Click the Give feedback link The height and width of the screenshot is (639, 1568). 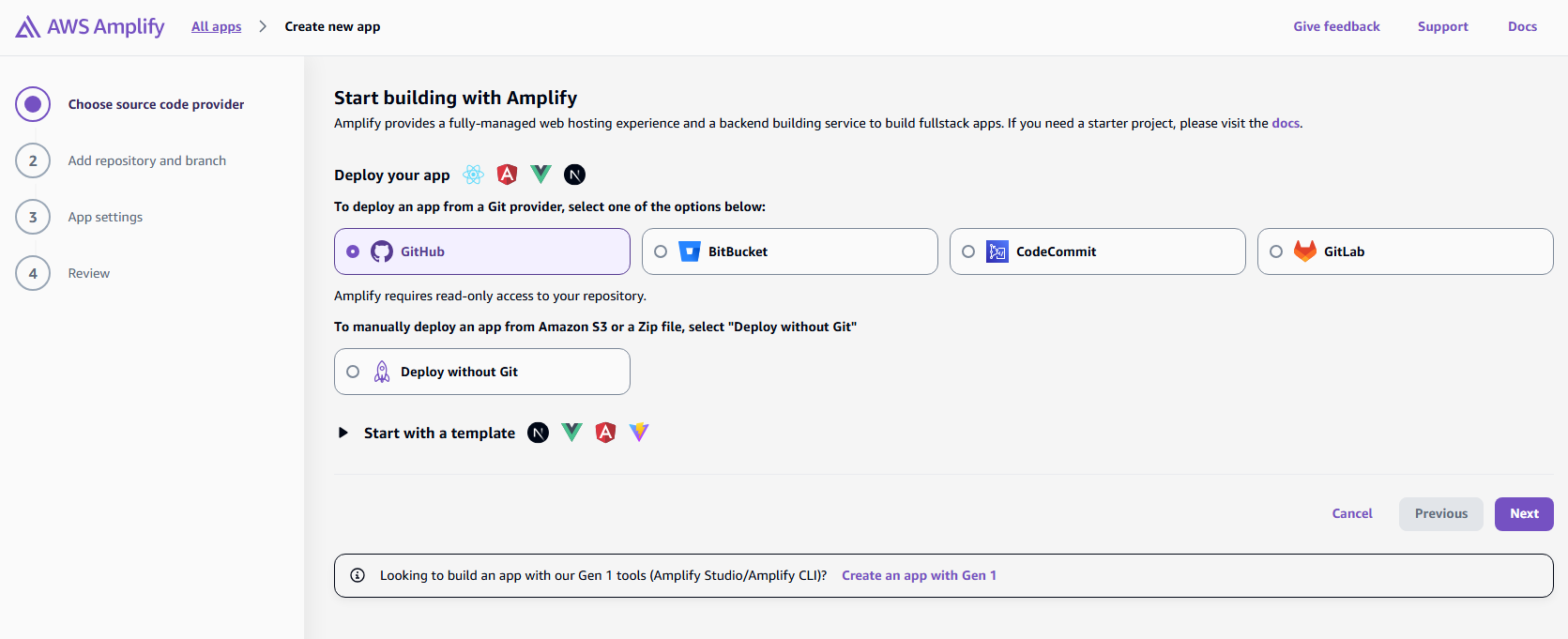point(1336,26)
